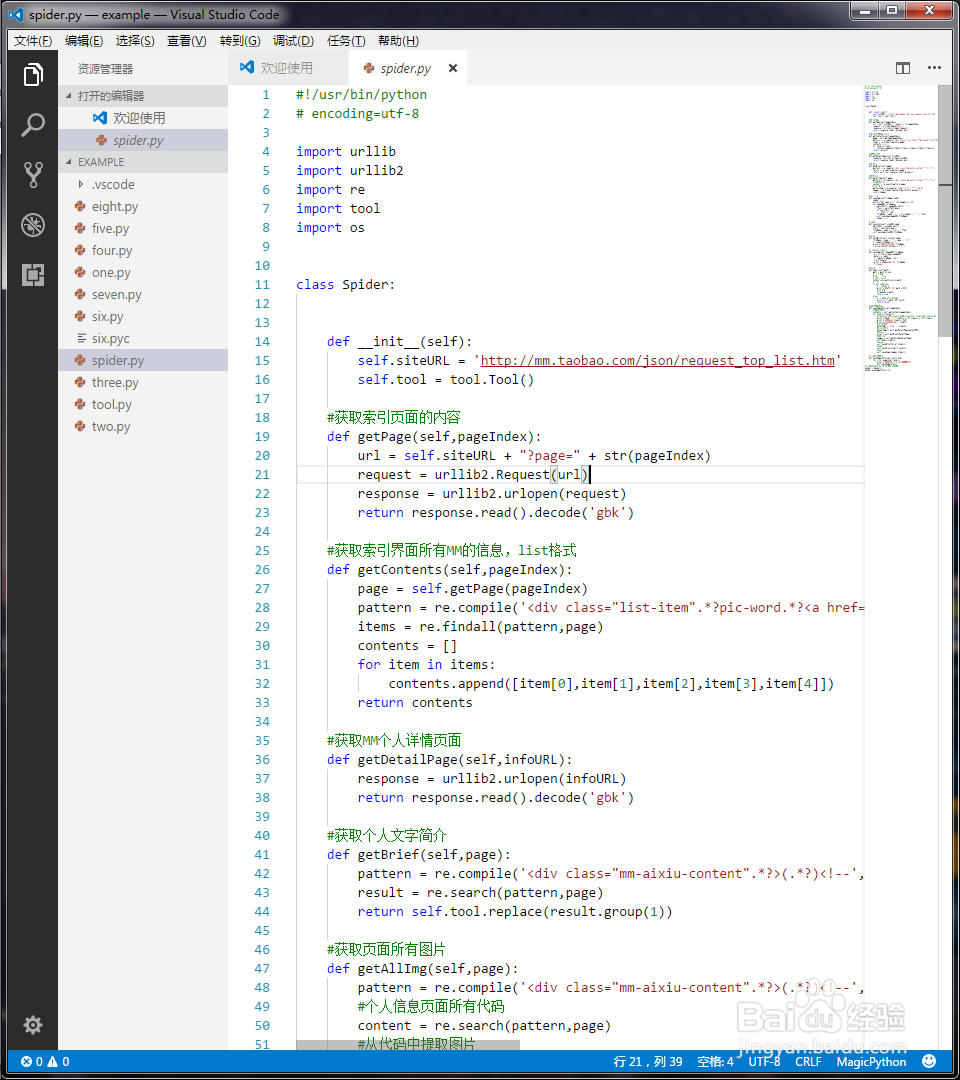Click the vertical scrollbar thumb
Image resolution: width=960 pixels, height=1080 pixels.
click(945, 211)
